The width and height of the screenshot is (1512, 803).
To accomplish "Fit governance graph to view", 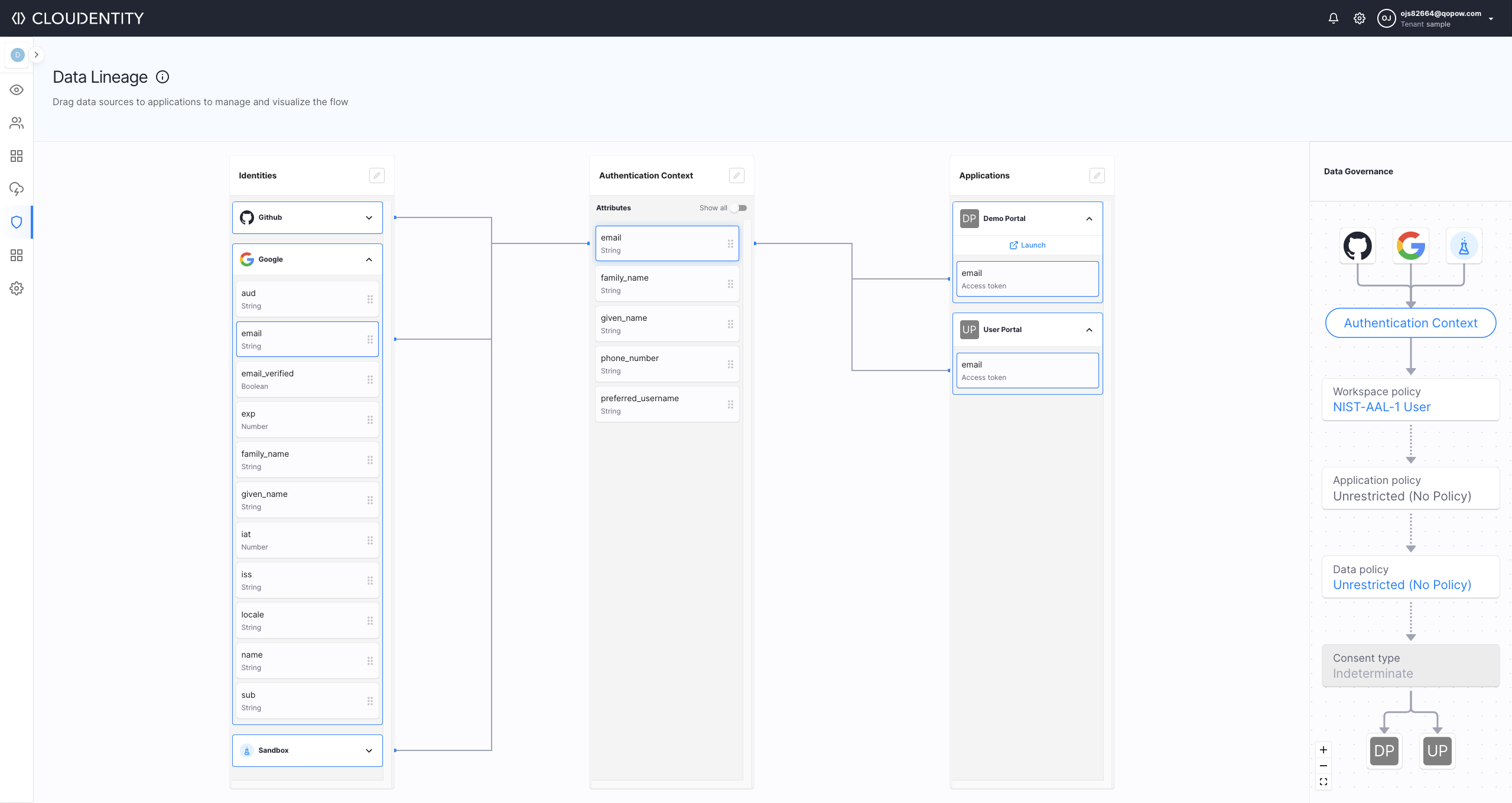I will [x=1324, y=782].
